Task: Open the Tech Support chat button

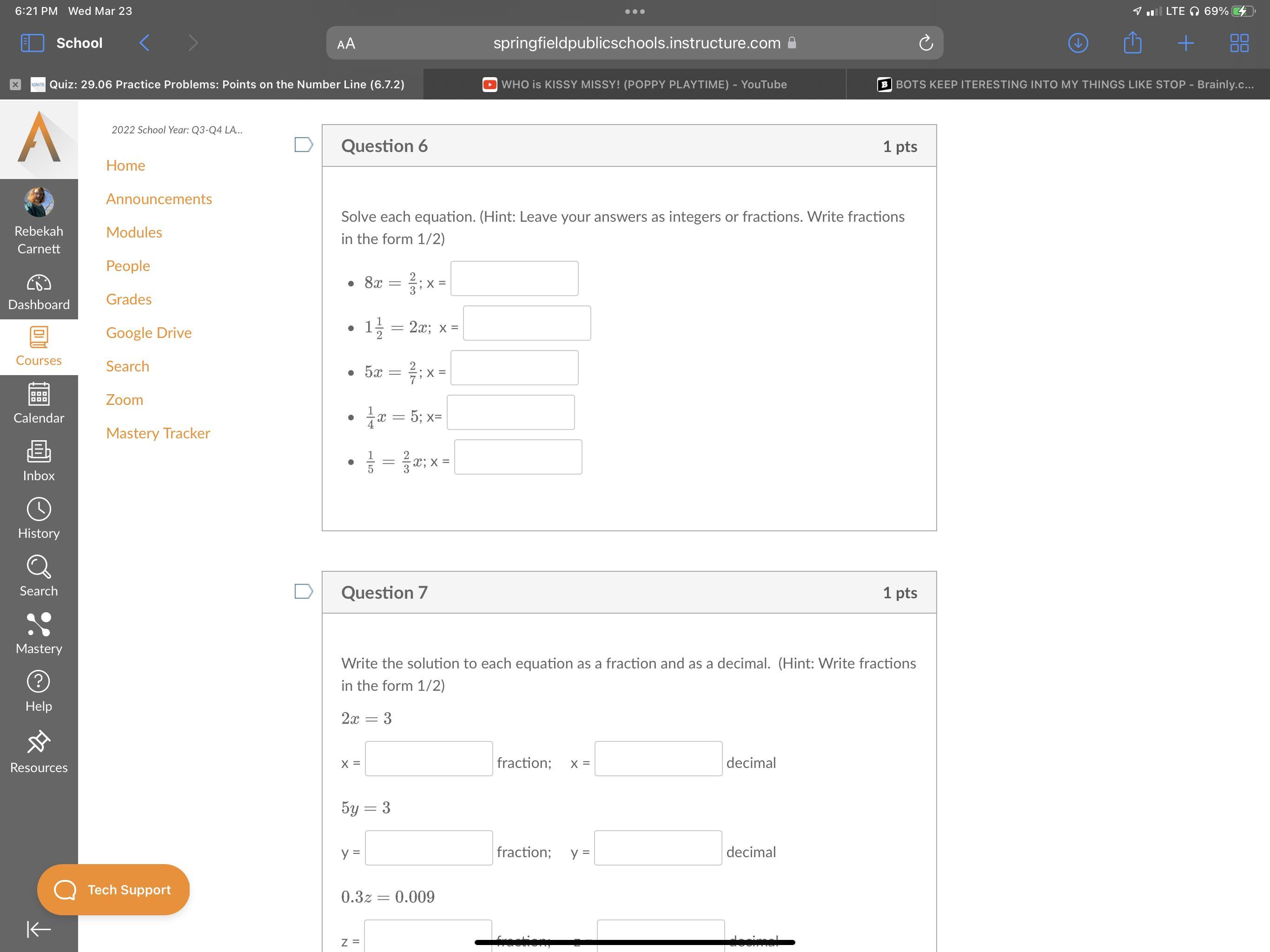Action: [x=113, y=889]
